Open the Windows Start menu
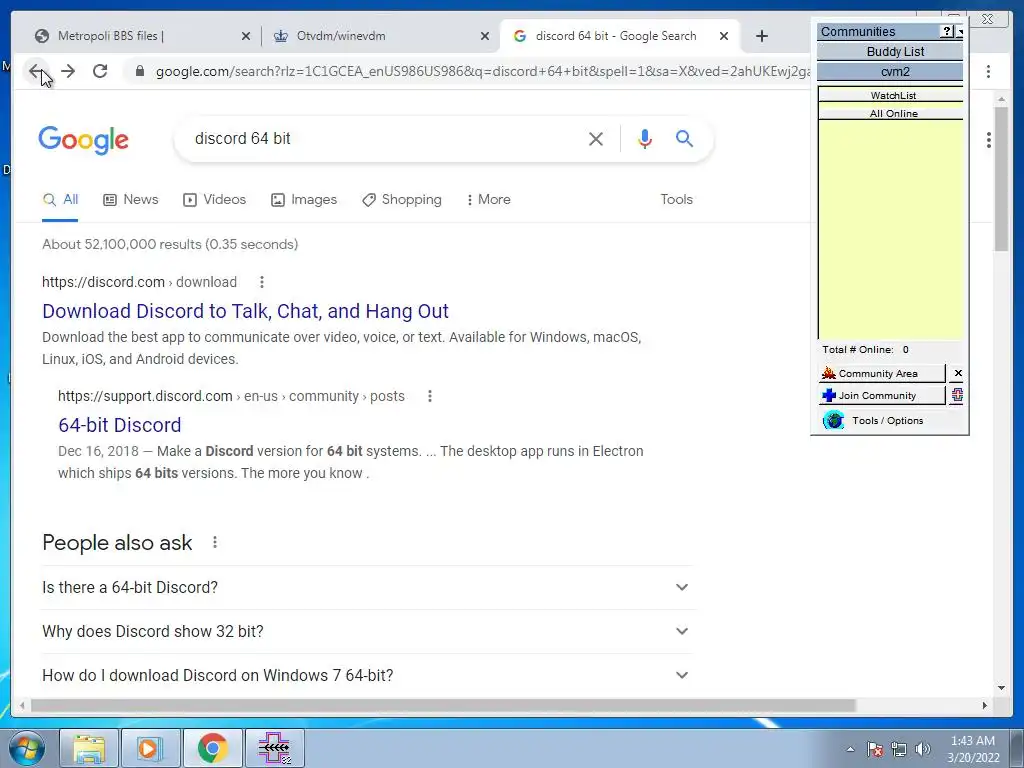 point(27,748)
